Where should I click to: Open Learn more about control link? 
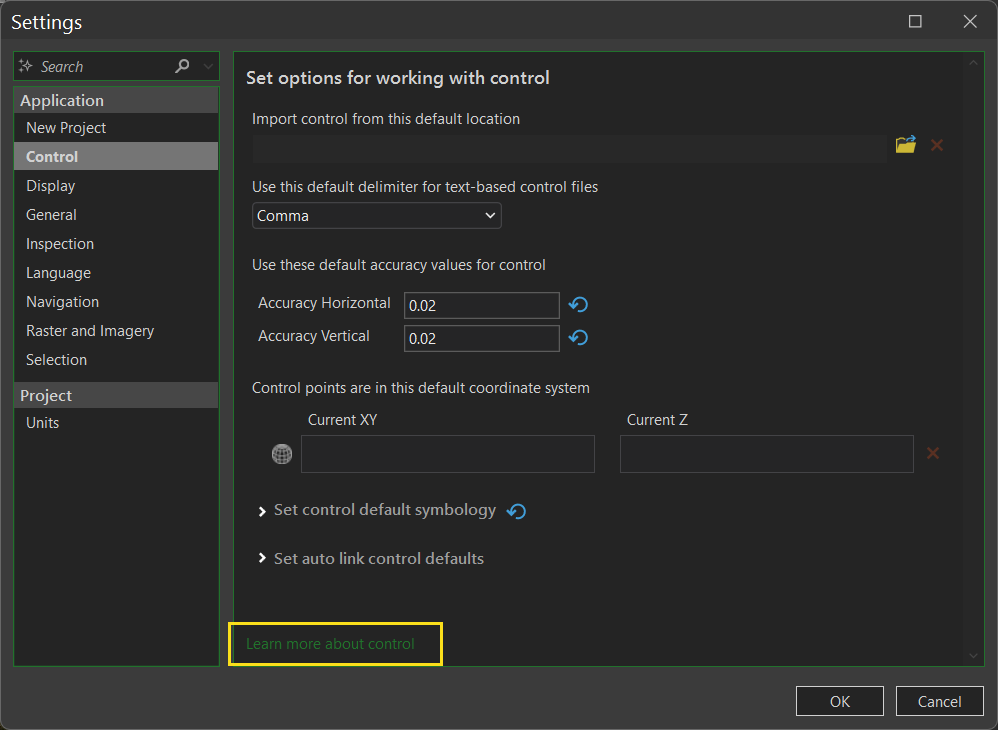coord(330,644)
